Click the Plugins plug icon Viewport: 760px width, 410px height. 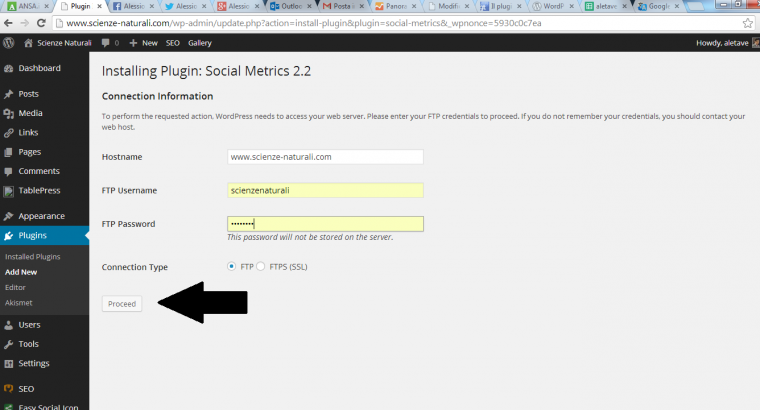click(x=8, y=236)
